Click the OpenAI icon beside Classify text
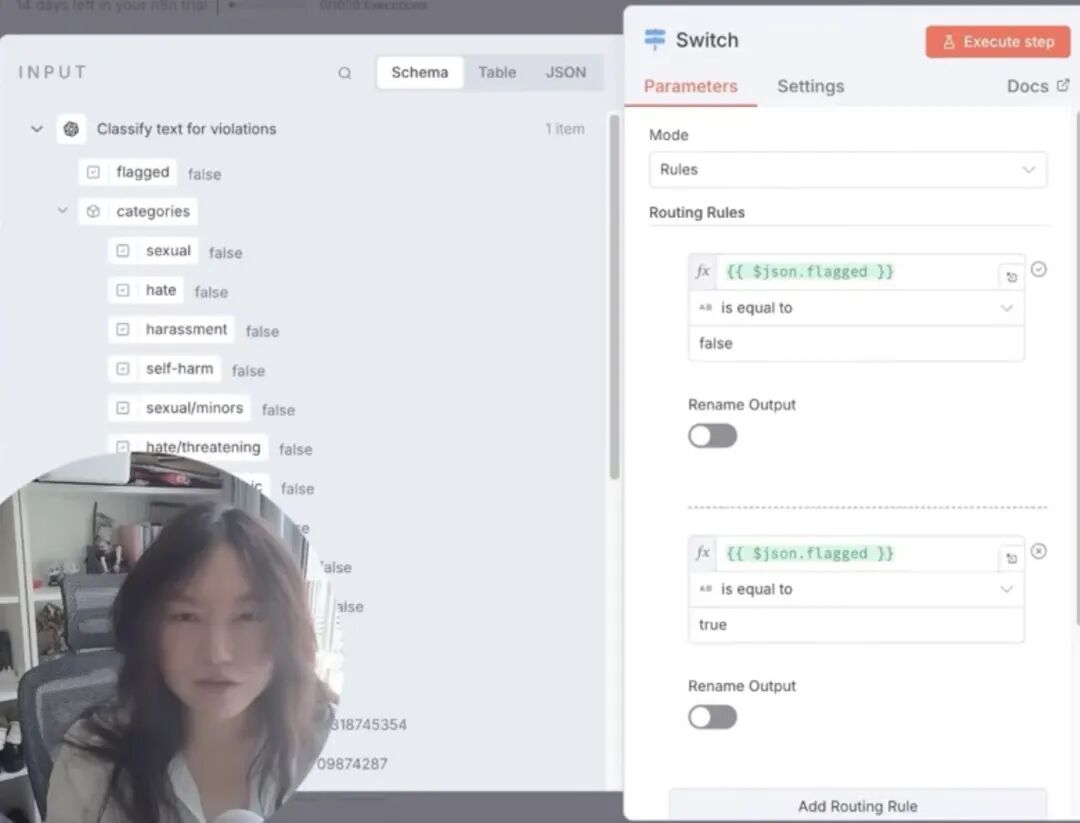Viewport: 1080px width, 823px height. pyautogui.click(x=71, y=129)
